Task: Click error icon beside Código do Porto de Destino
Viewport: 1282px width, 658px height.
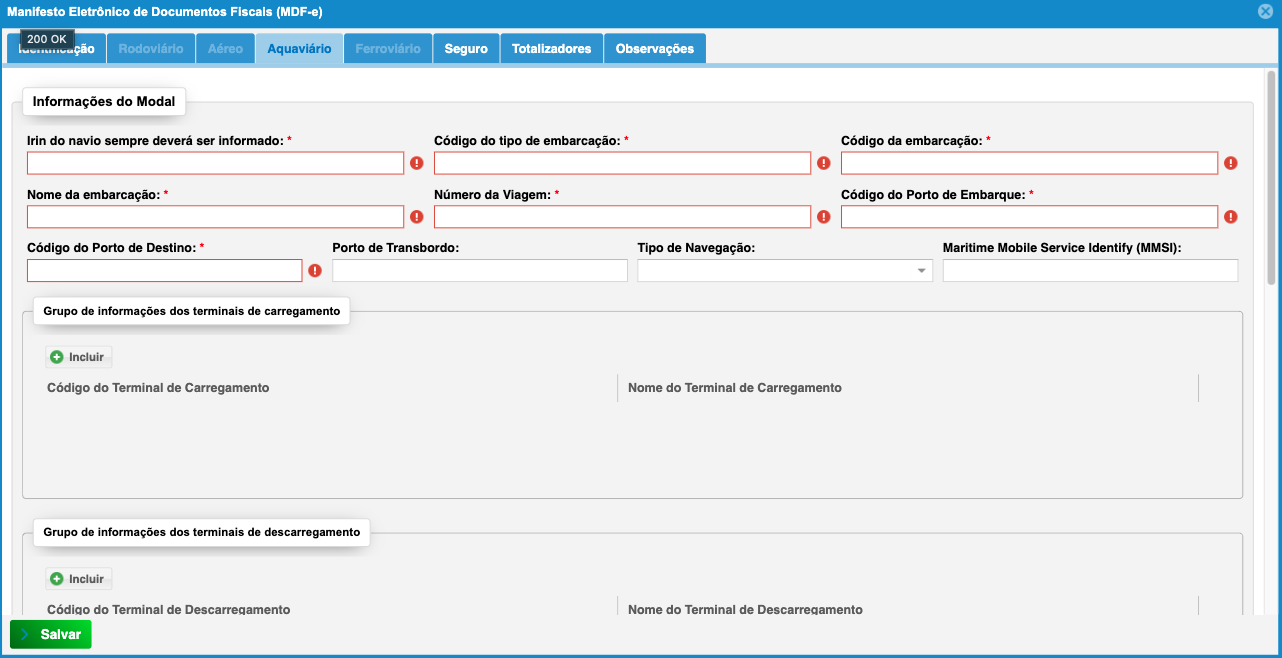Action: (x=315, y=270)
